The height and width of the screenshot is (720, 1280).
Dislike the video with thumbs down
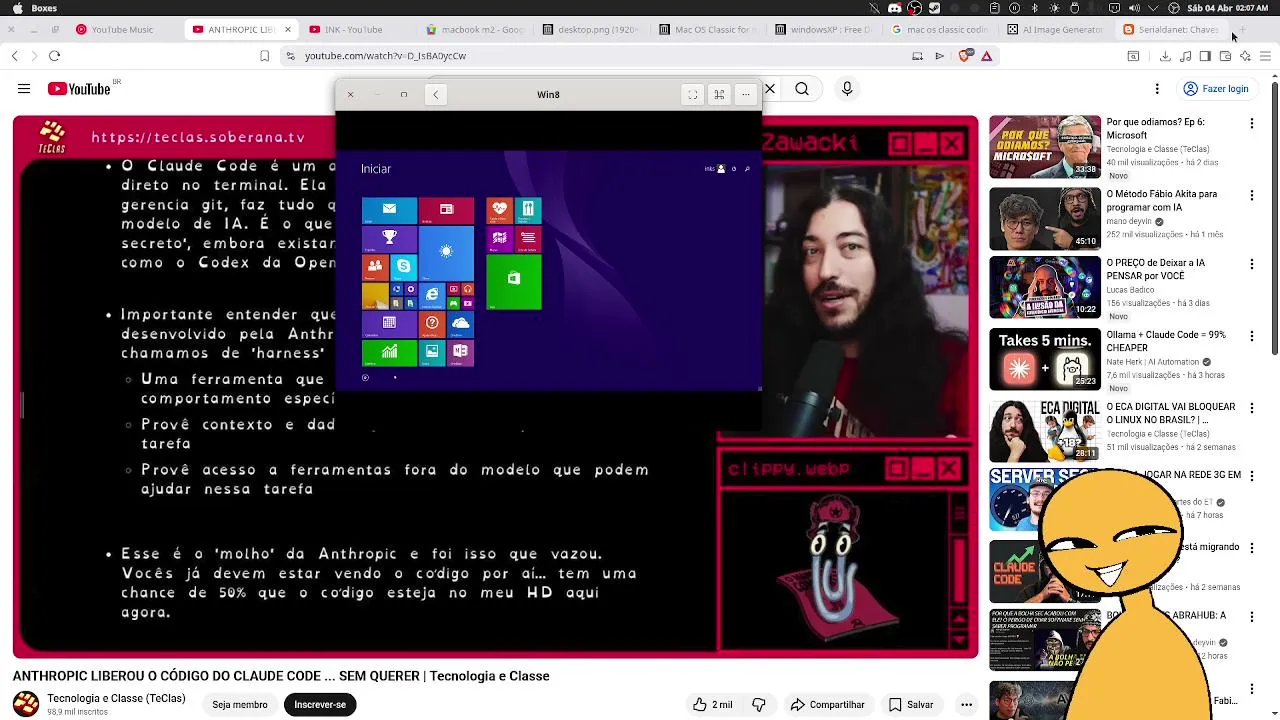(x=758, y=705)
